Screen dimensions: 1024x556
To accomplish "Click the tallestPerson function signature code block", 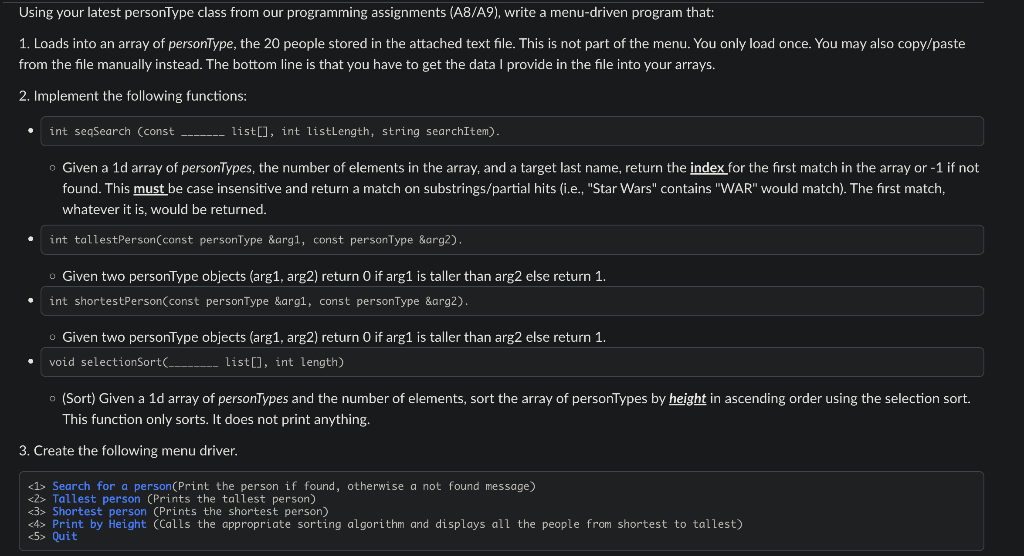I will coord(512,240).
